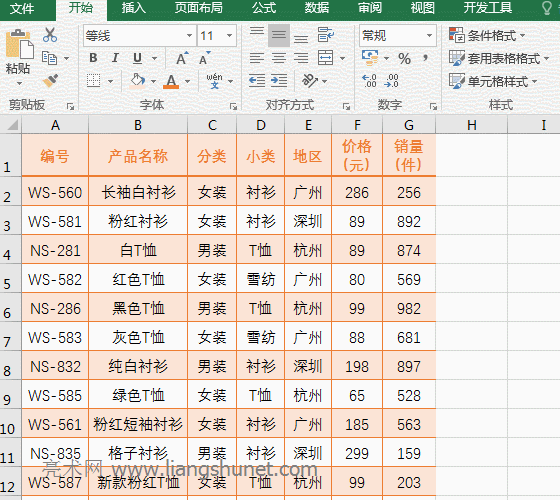The width and height of the screenshot is (560, 500).
Task: Click the Increase Font Size icon
Action: 182,58
